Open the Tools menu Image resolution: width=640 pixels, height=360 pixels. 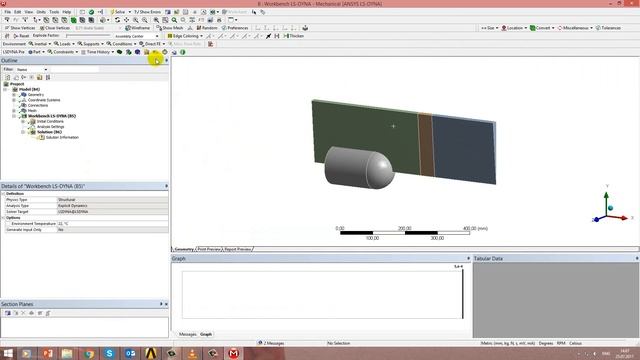54,12
